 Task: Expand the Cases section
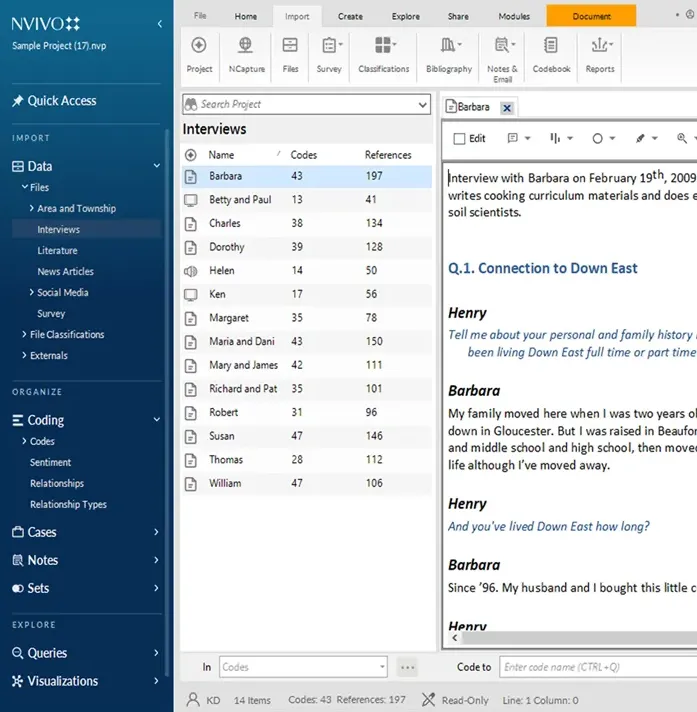click(x=156, y=532)
